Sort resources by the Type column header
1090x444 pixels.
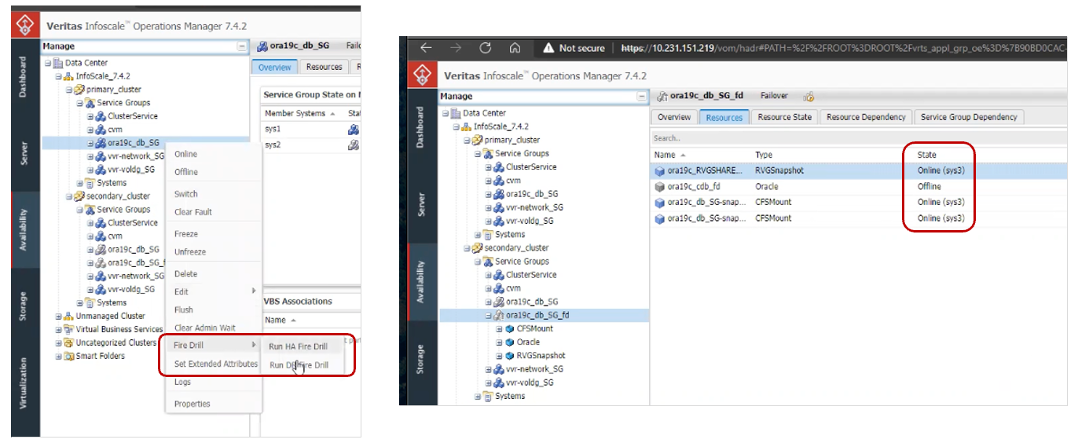tap(763, 154)
